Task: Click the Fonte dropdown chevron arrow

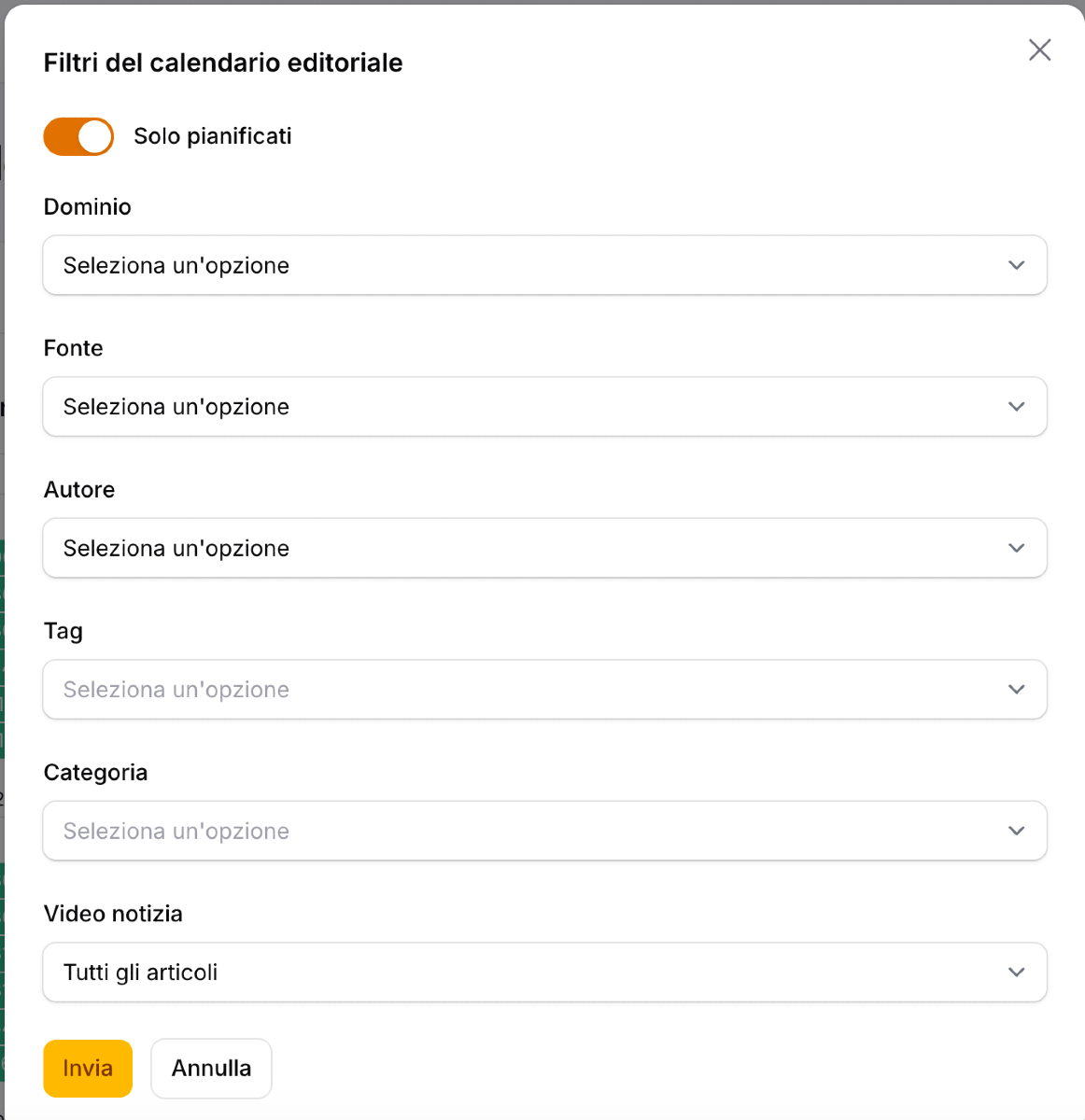Action: 1016,406
